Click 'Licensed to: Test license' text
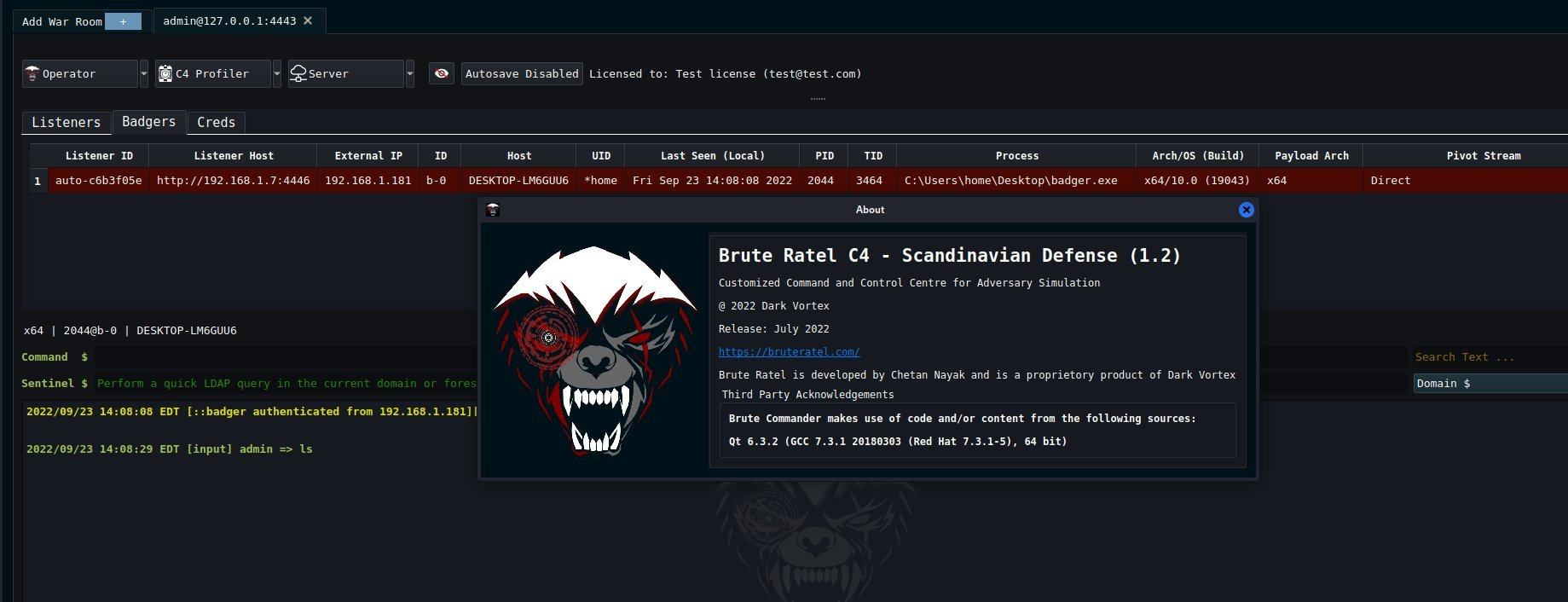 (x=725, y=73)
